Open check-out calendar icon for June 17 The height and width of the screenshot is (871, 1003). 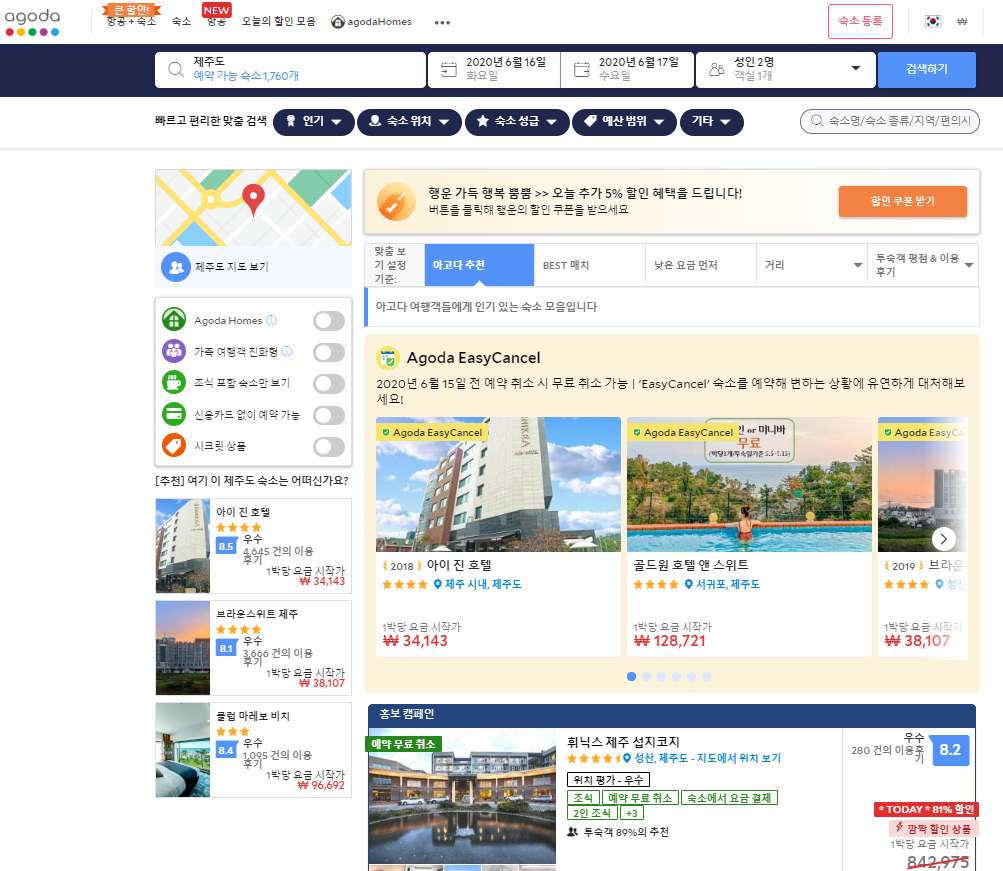[x=581, y=69]
